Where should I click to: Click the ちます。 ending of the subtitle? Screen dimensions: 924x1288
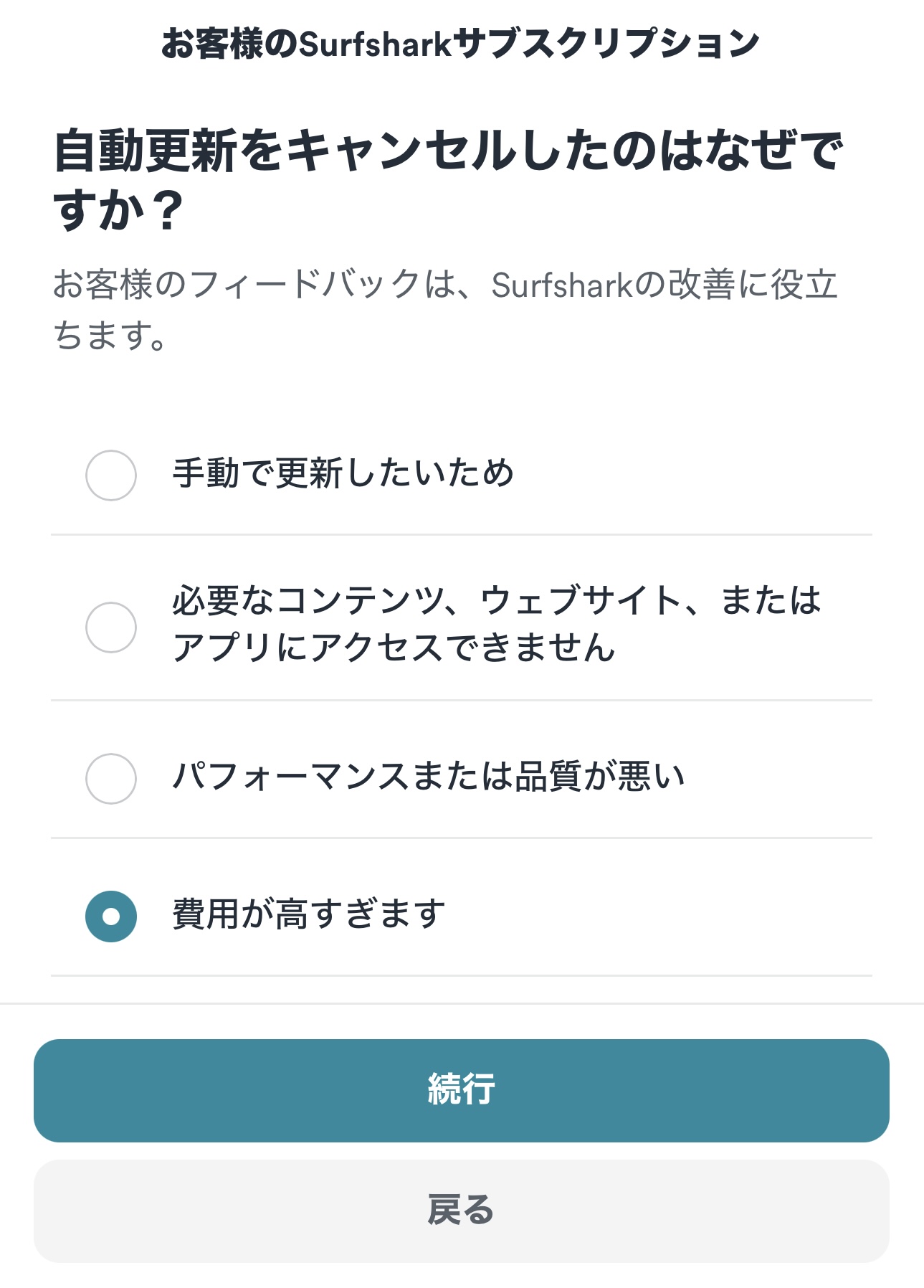pos(110,335)
